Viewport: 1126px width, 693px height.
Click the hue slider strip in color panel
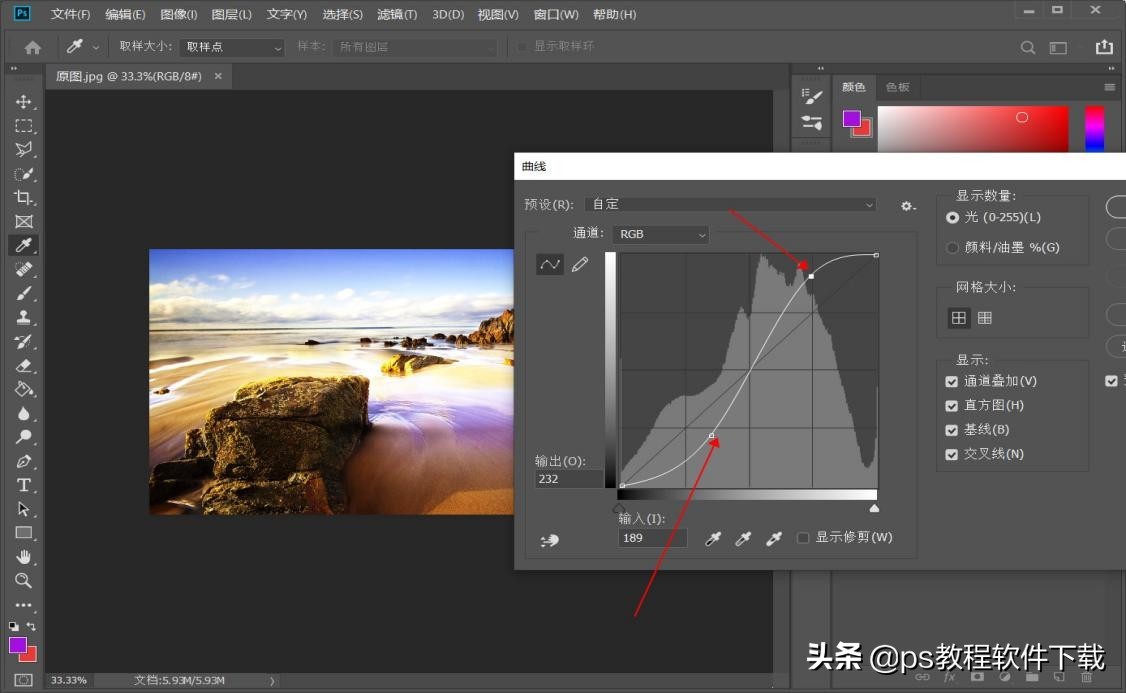pos(1094,129)
